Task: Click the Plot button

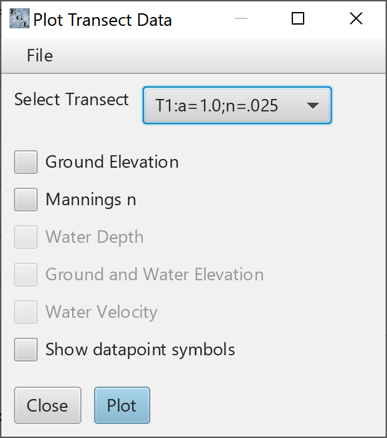Action: 122,405
